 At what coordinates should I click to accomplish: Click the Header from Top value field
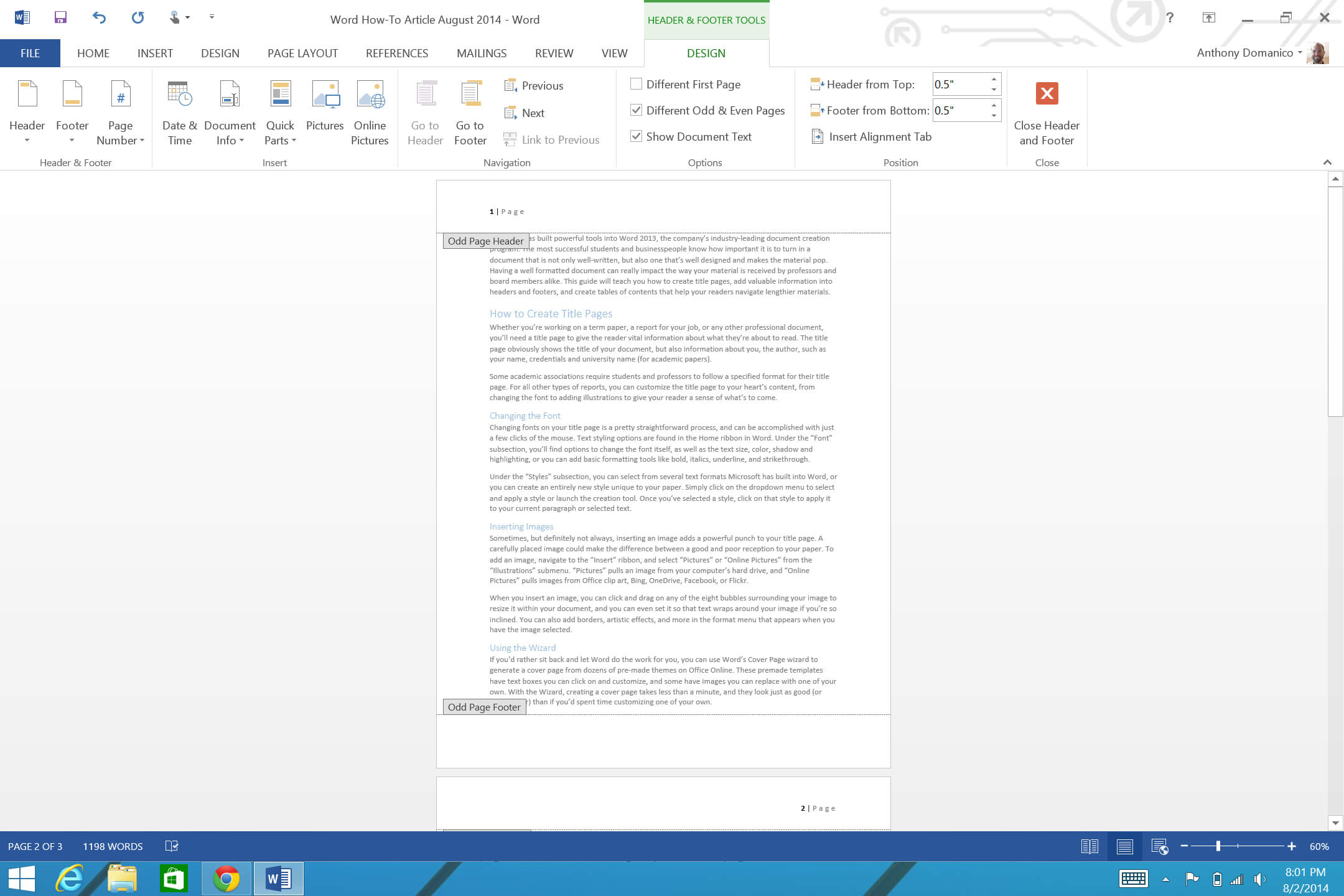click(x=959, y=84)
